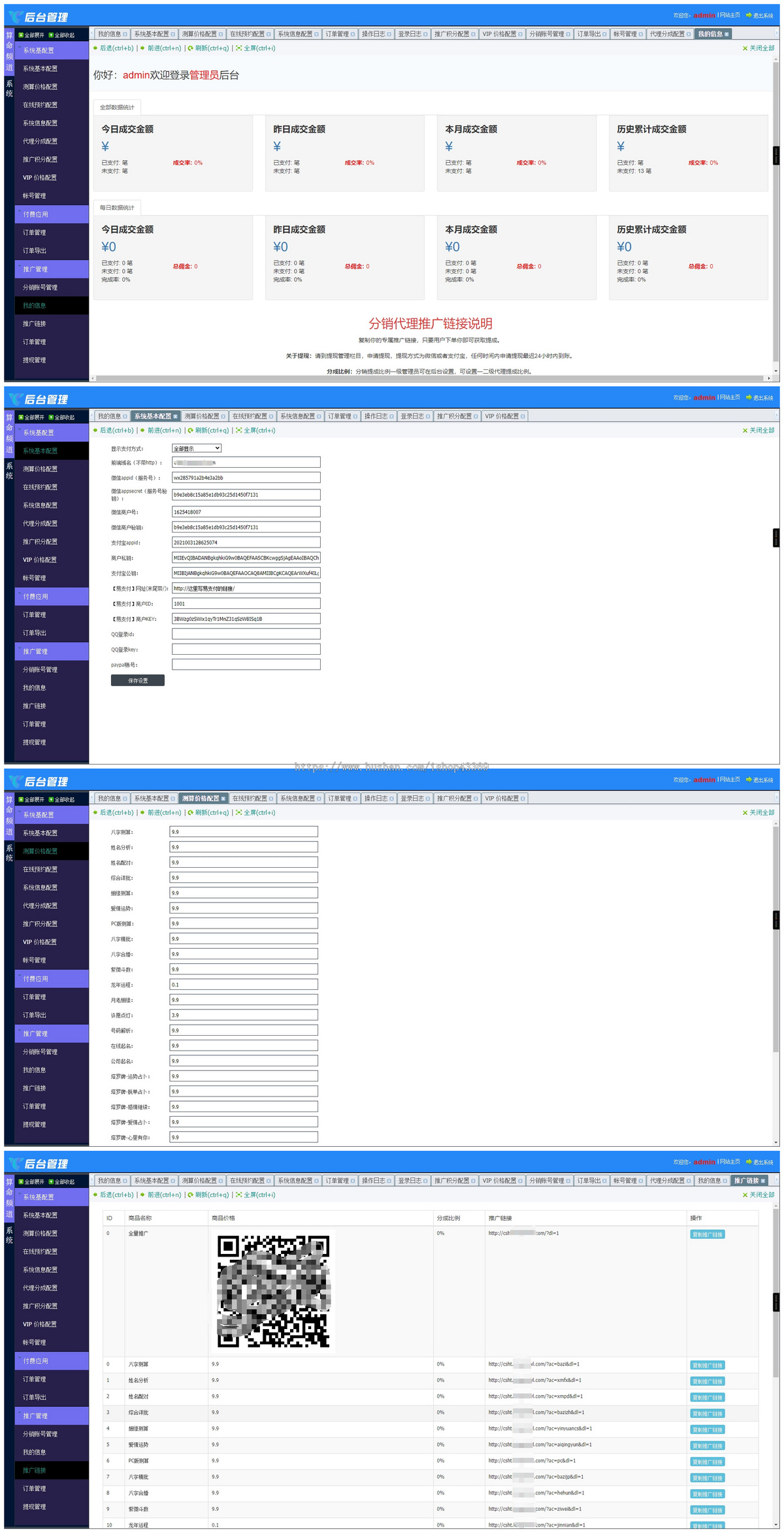Screen dimensions: 784x1533
Task: Click empty QQ登录id input field
Action: [246, 634]
